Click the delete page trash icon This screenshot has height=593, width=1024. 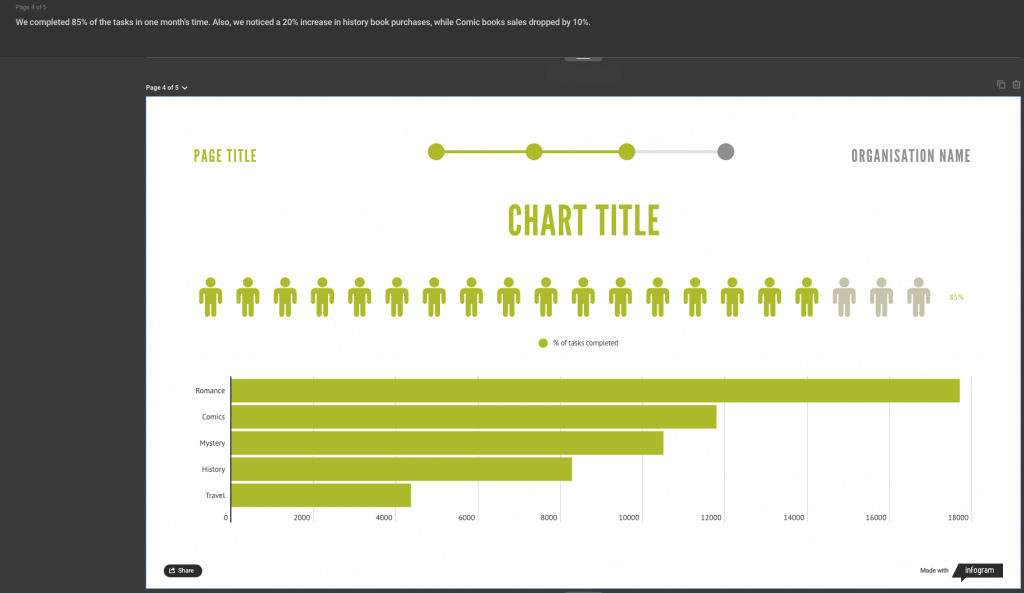pos(1016,85)
